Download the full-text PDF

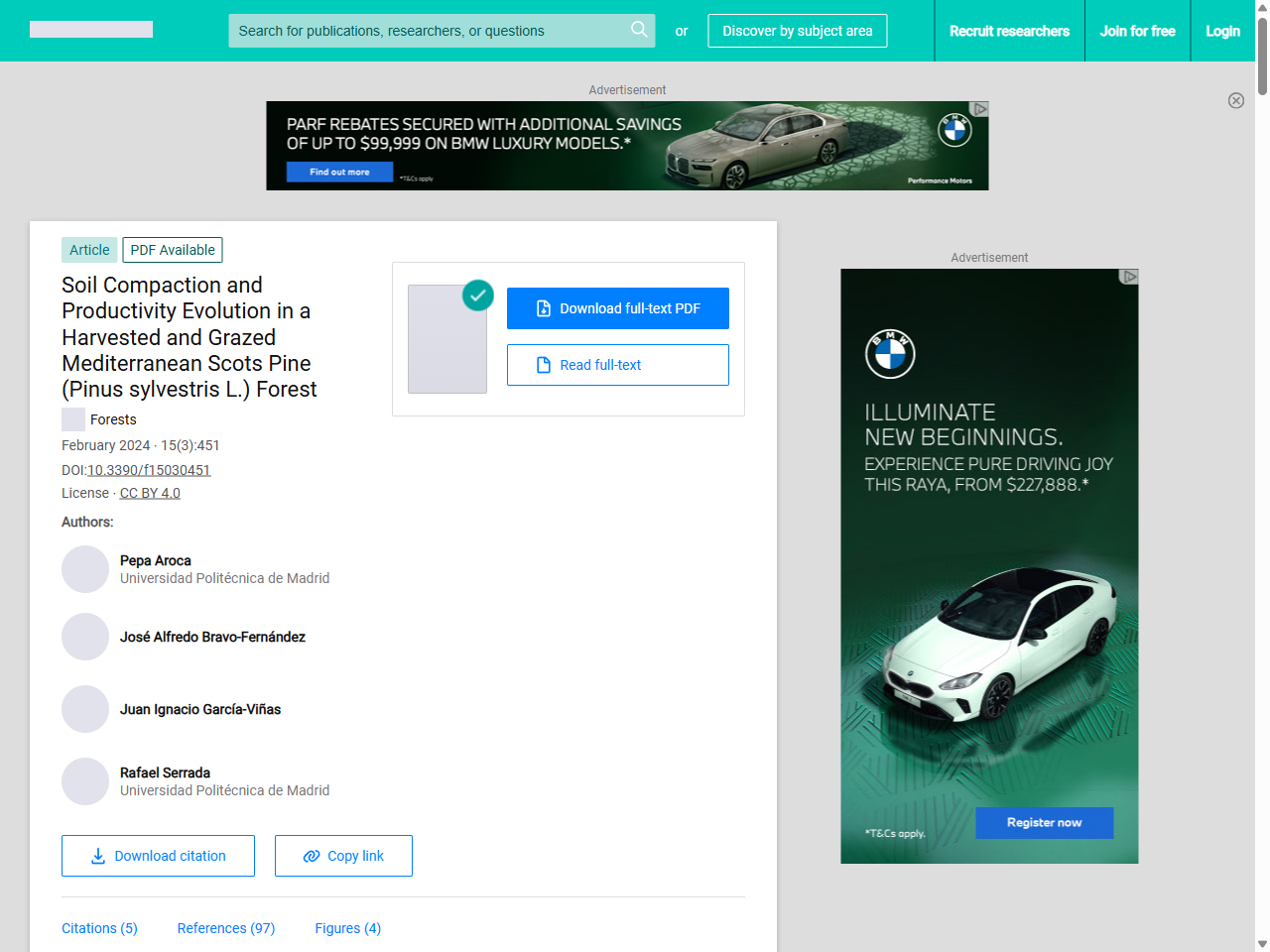617,308
